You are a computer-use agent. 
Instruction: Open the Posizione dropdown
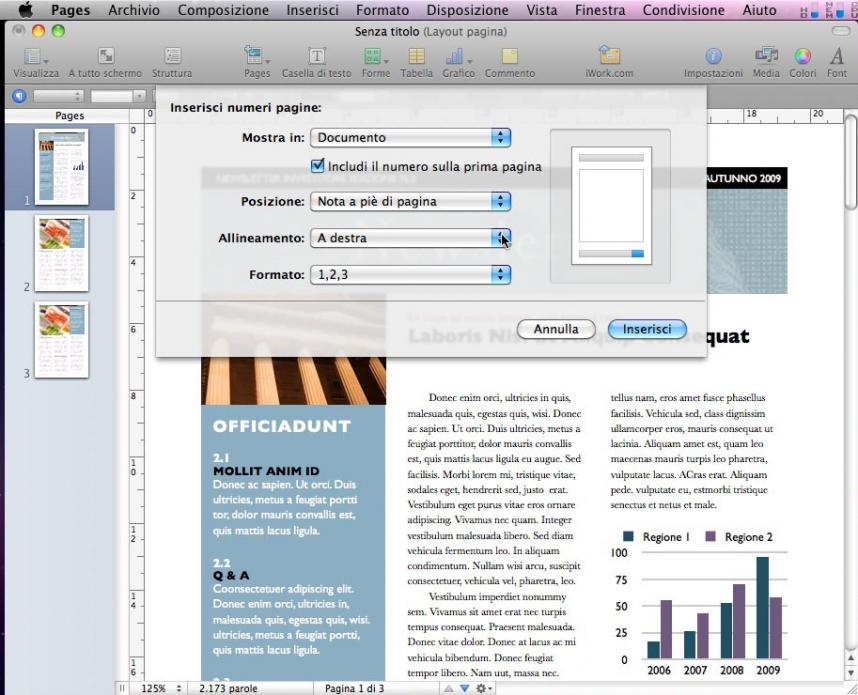click(410, 201)
